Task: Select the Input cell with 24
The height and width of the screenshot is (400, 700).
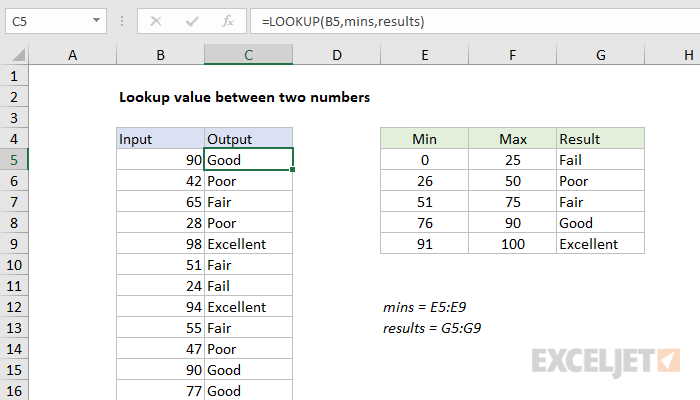Action: 160,286
